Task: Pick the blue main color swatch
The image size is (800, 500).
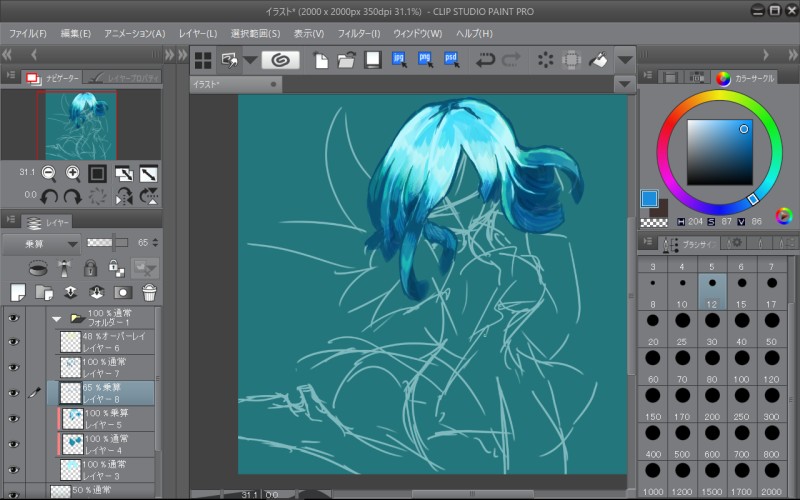Action: click(x=648, y=198)
